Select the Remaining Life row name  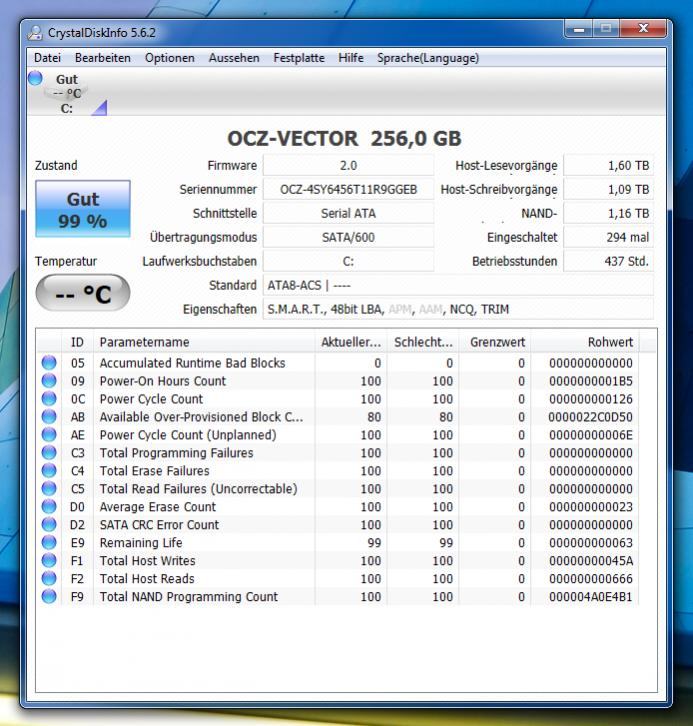141,543
